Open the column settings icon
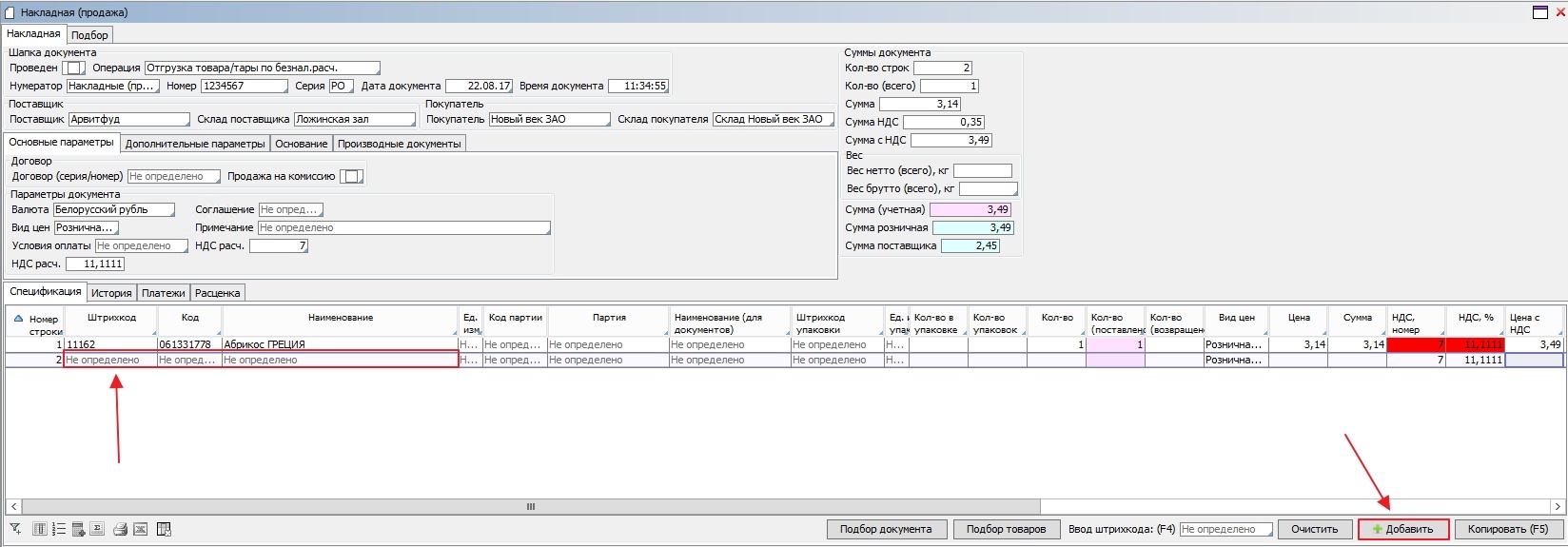Screen dimensions: 1568x547 point(40,529)
